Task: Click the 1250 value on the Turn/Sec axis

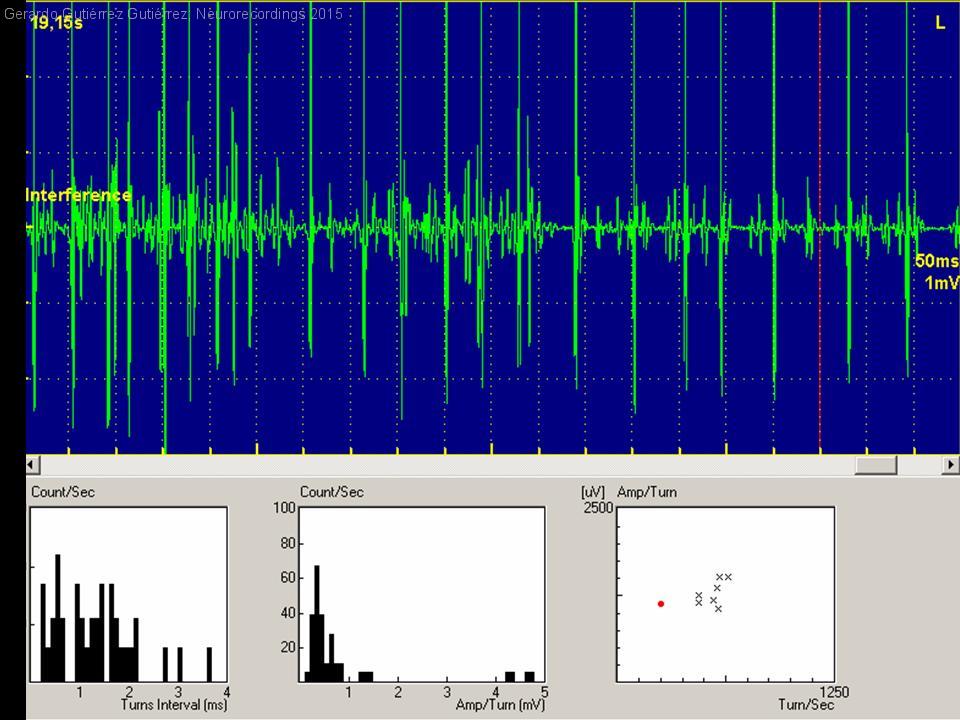Action: click(x=834, y=692)
